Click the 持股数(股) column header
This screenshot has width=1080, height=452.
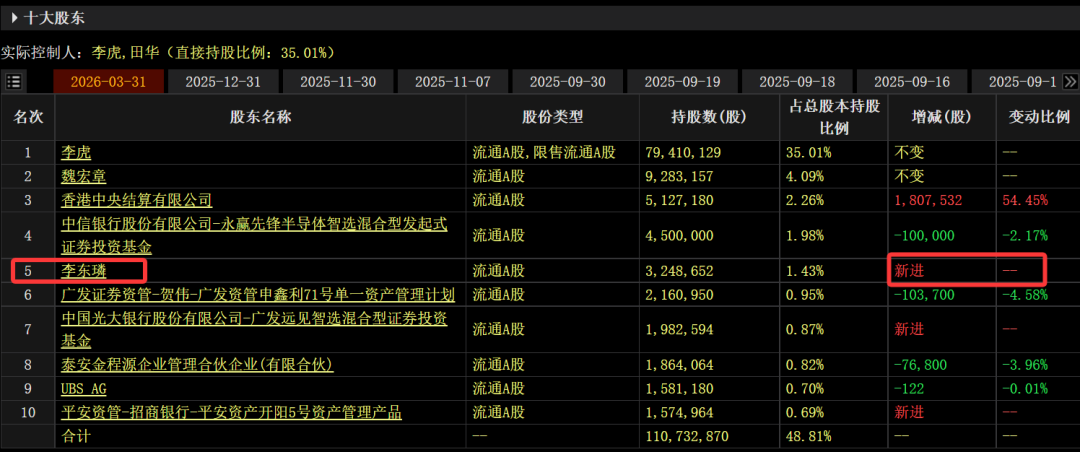[709, 117]
